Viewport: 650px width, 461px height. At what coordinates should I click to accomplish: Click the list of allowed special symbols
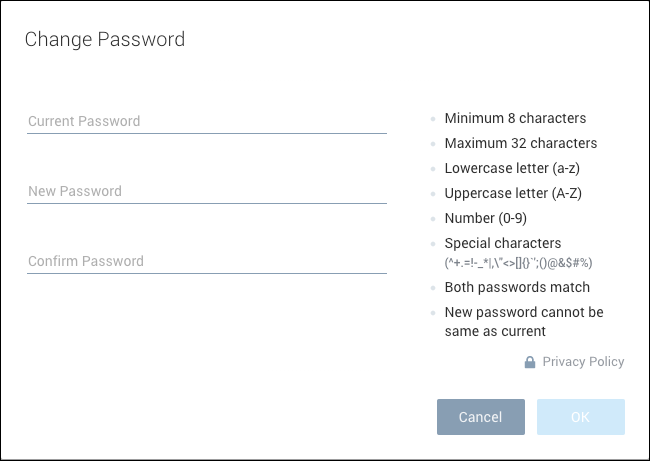pyautogui.click(x=516, y=263)
